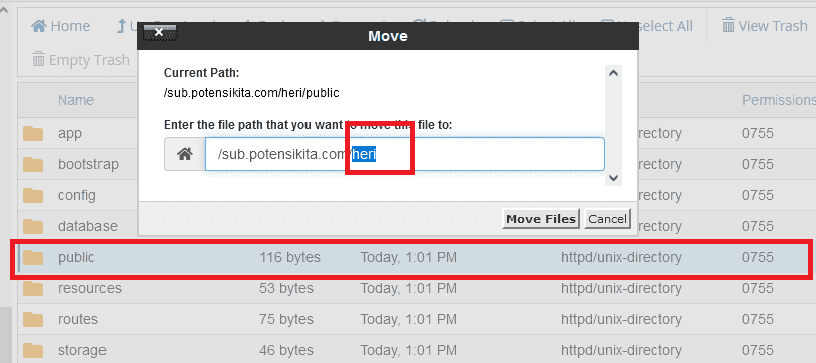
Task: Click the dialog scrollbar up arrow
Action: click(614, 73)
